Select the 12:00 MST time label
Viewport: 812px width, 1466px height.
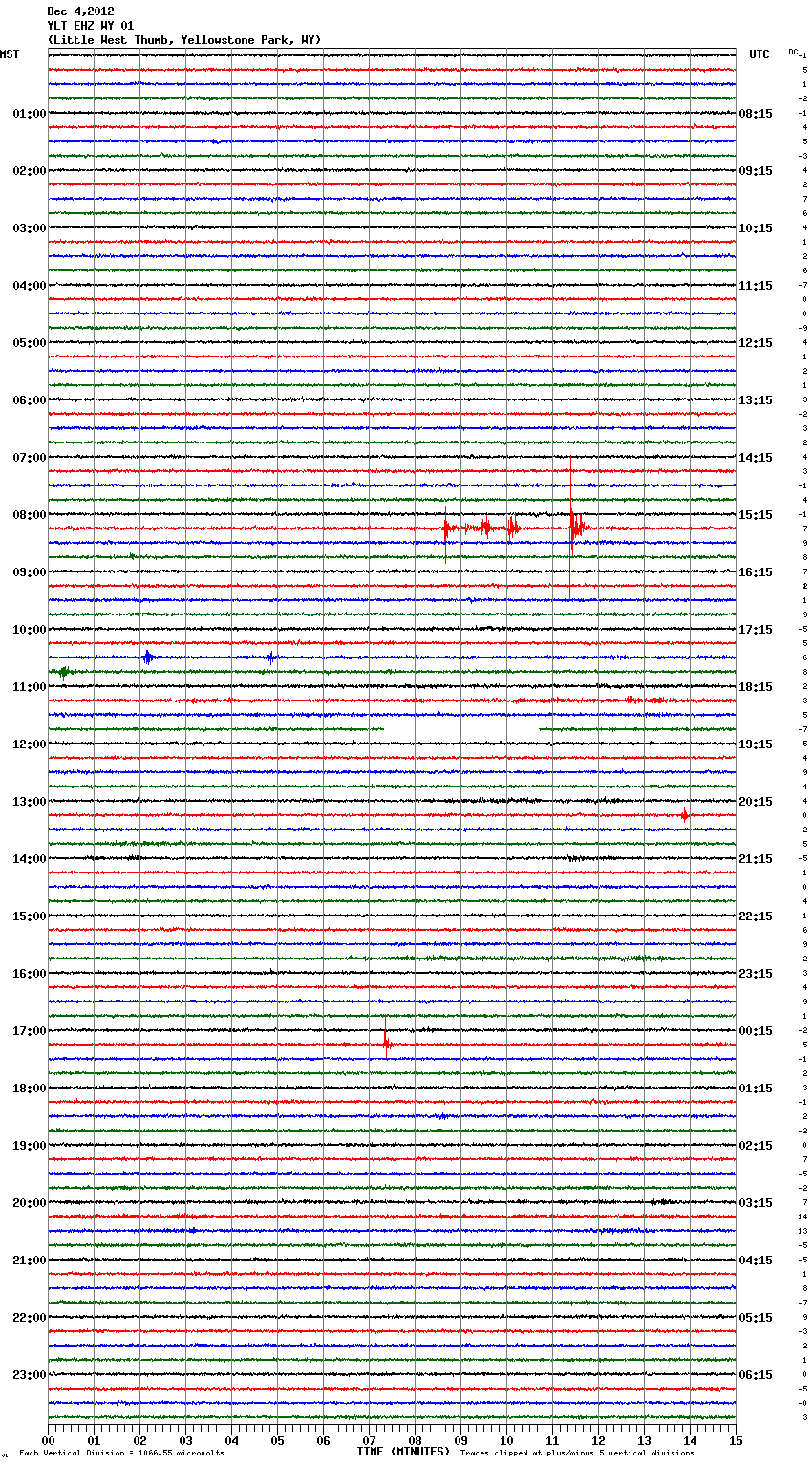click(x=29, y=744)
